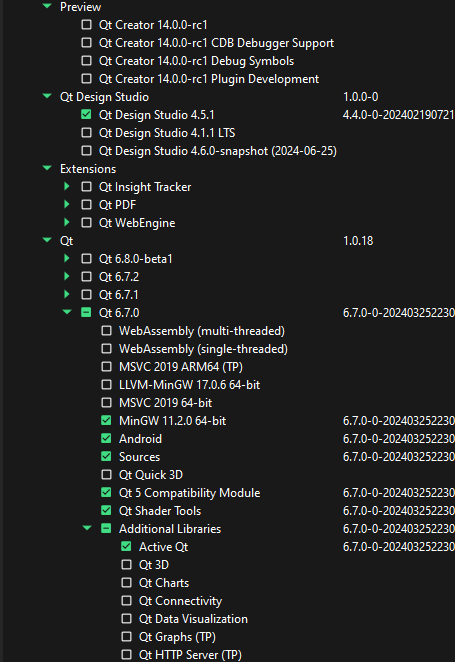Check the Qt 3D library
Image resolution: width=455 pixels, height=662 pixels.
point(126,564)
